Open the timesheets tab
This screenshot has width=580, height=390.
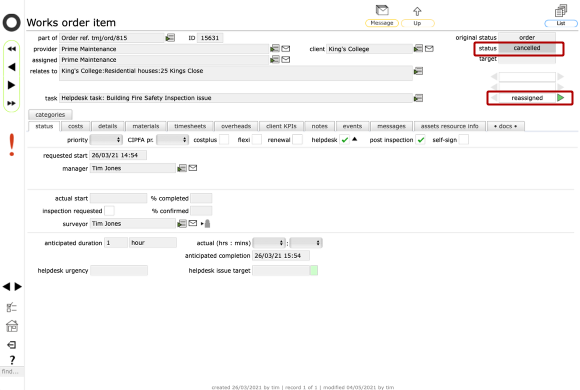[190, 126]
